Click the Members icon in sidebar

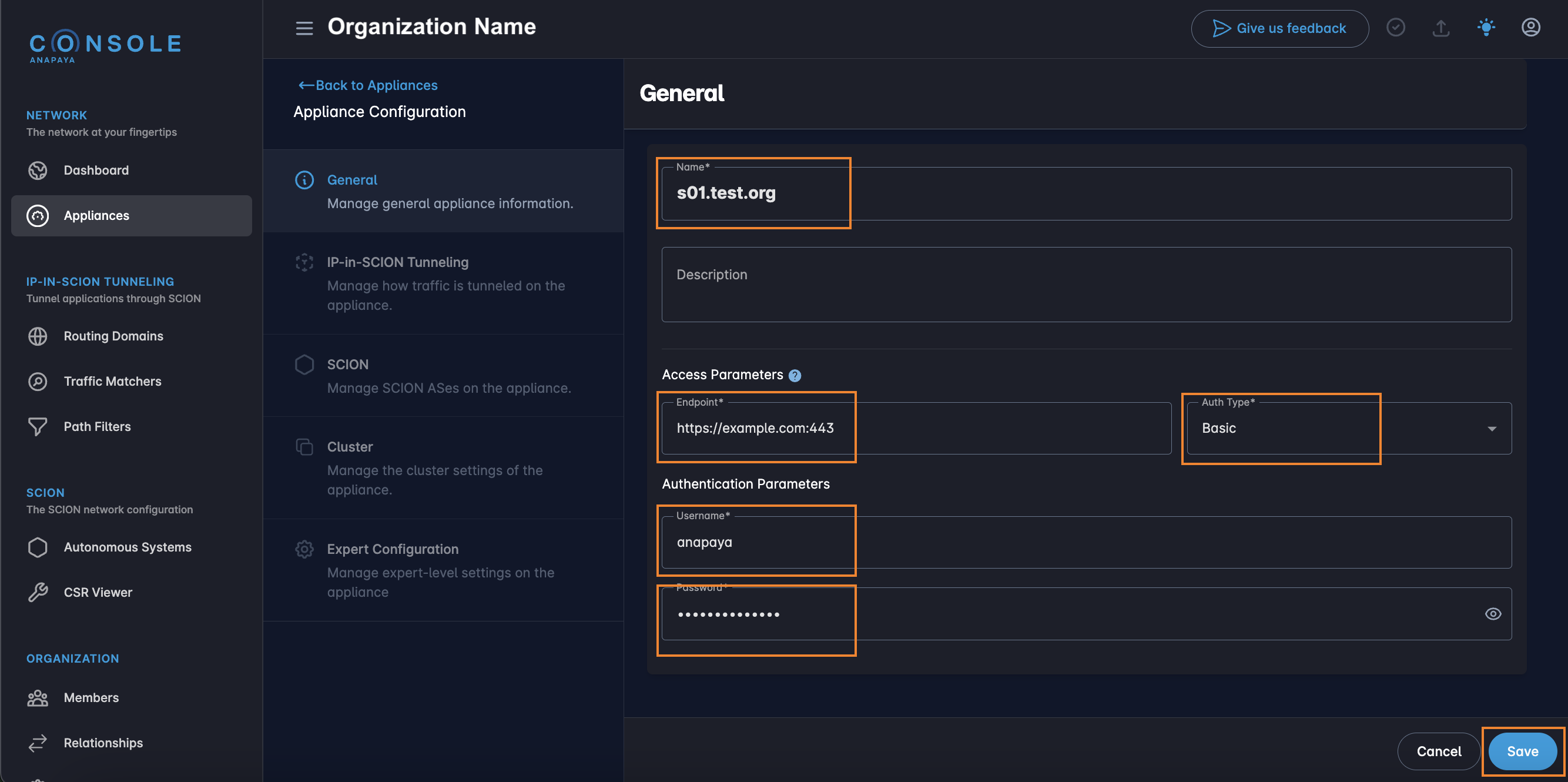click(37, 697)
